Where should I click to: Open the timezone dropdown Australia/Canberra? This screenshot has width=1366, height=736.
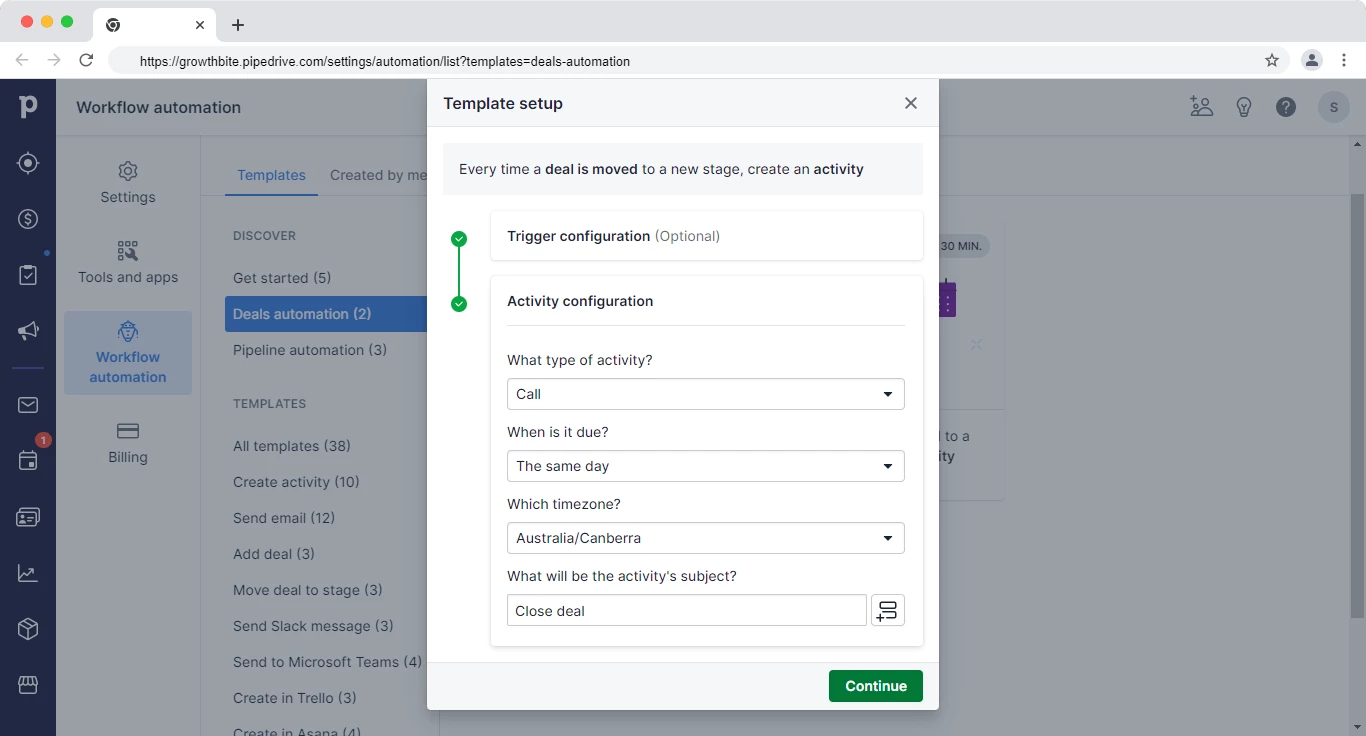[x=706, y=538]
